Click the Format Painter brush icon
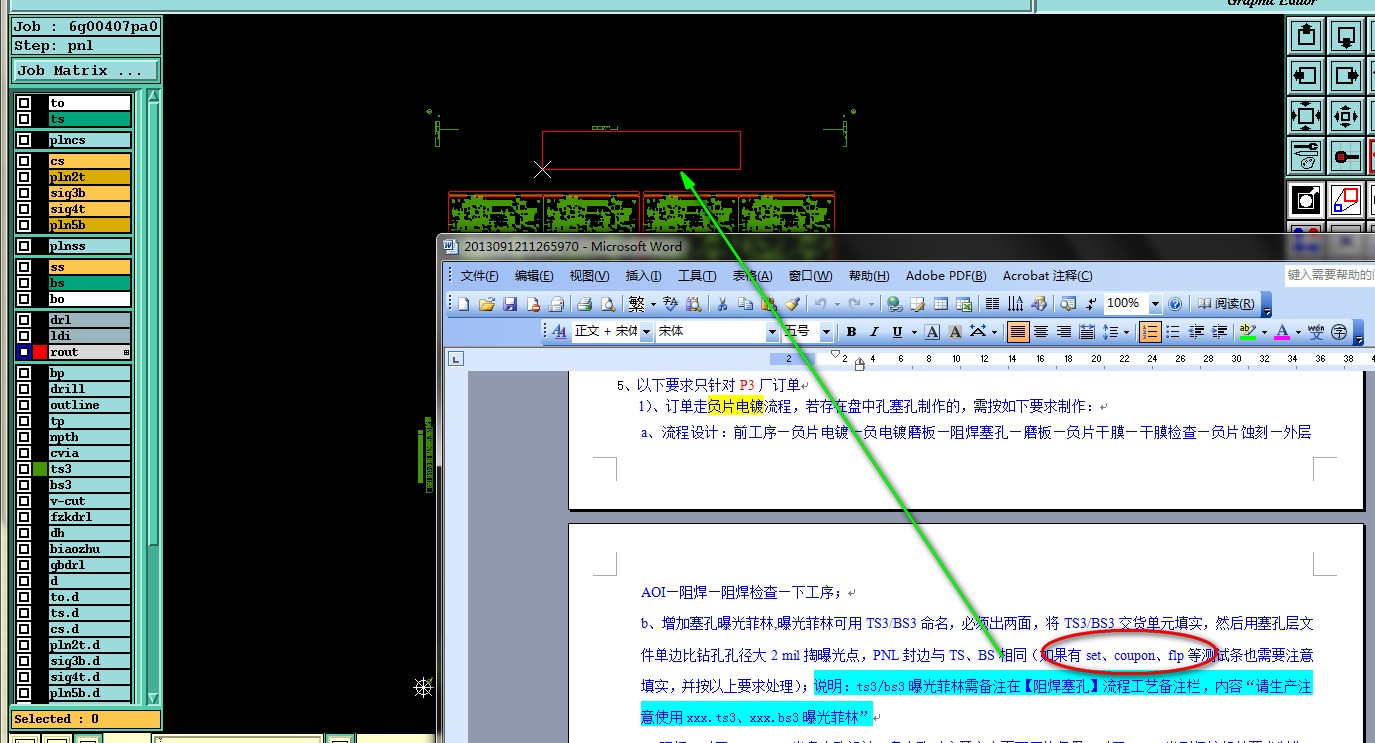 [x=792, y=303]
